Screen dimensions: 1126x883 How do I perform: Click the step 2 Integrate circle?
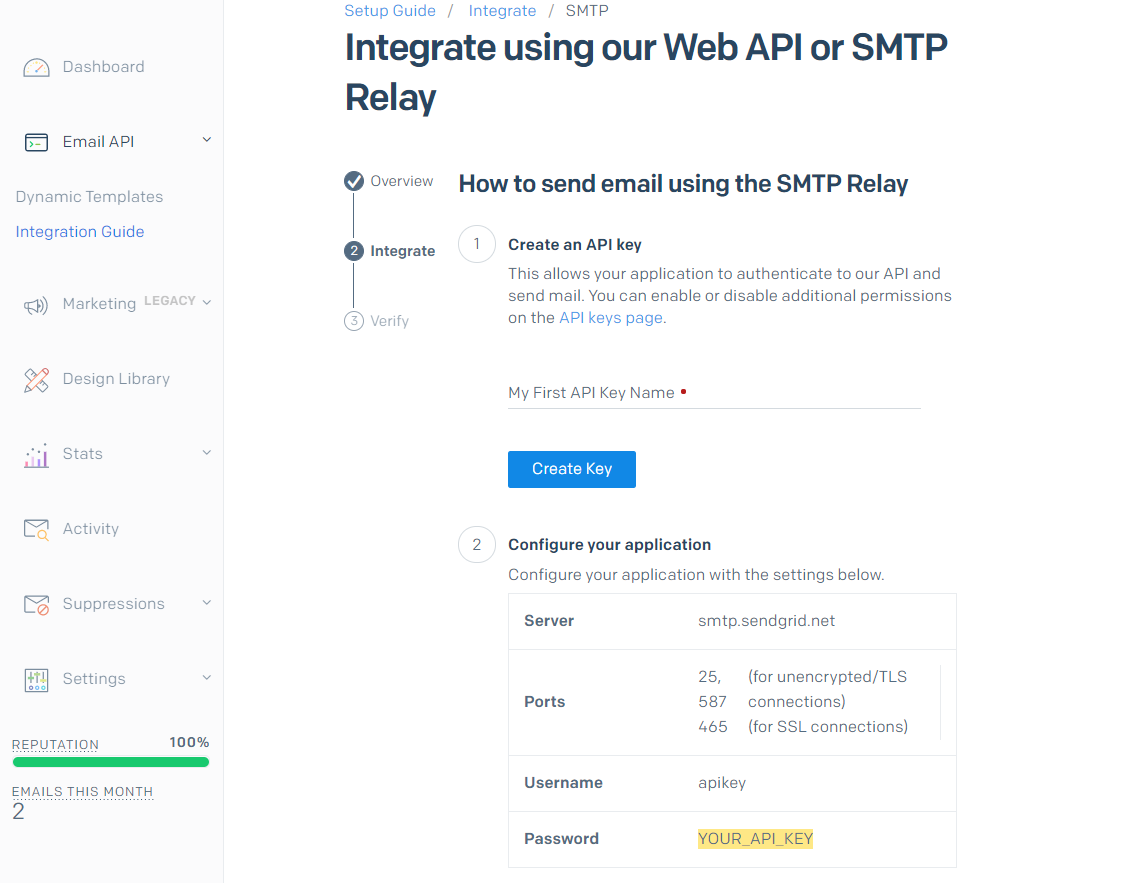[x=353, y=251]
